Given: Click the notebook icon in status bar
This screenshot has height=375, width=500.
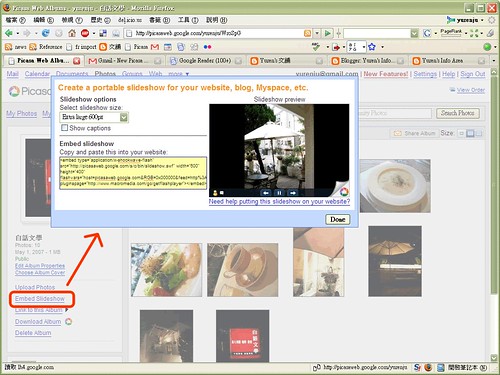Looking at the screenshot, I should pos(441,367).
